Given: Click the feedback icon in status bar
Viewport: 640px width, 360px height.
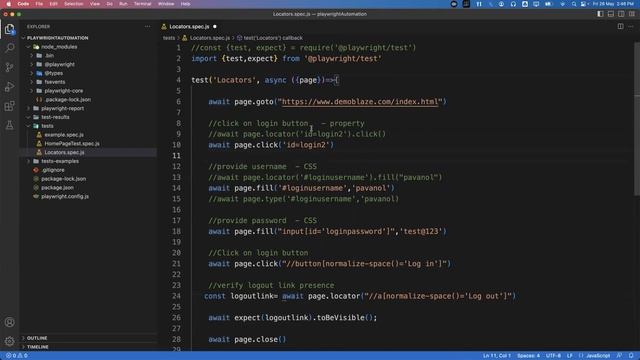Looking at the screenshot, I should pyautogui.click(x=620, y=356).
